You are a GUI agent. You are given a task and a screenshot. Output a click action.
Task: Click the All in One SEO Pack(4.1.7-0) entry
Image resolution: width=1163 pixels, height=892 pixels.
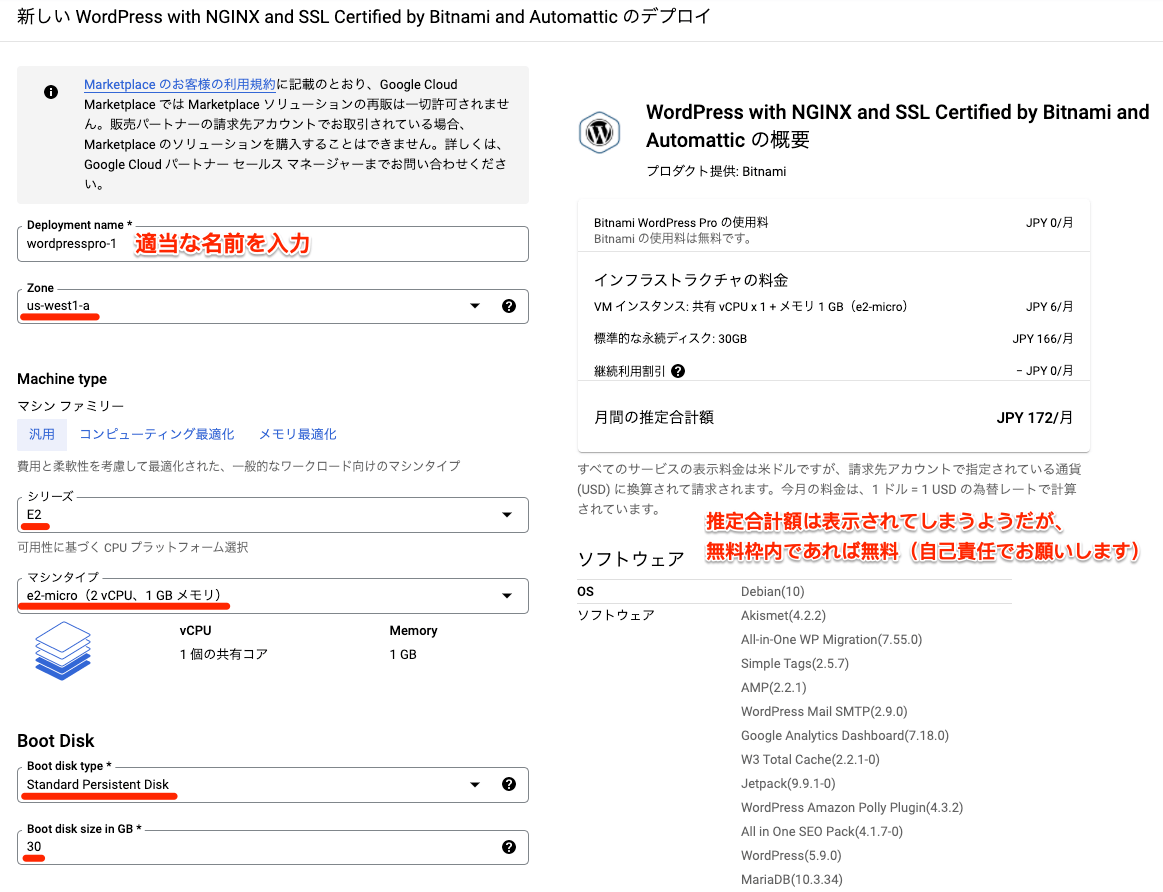(x=822, y=832)
